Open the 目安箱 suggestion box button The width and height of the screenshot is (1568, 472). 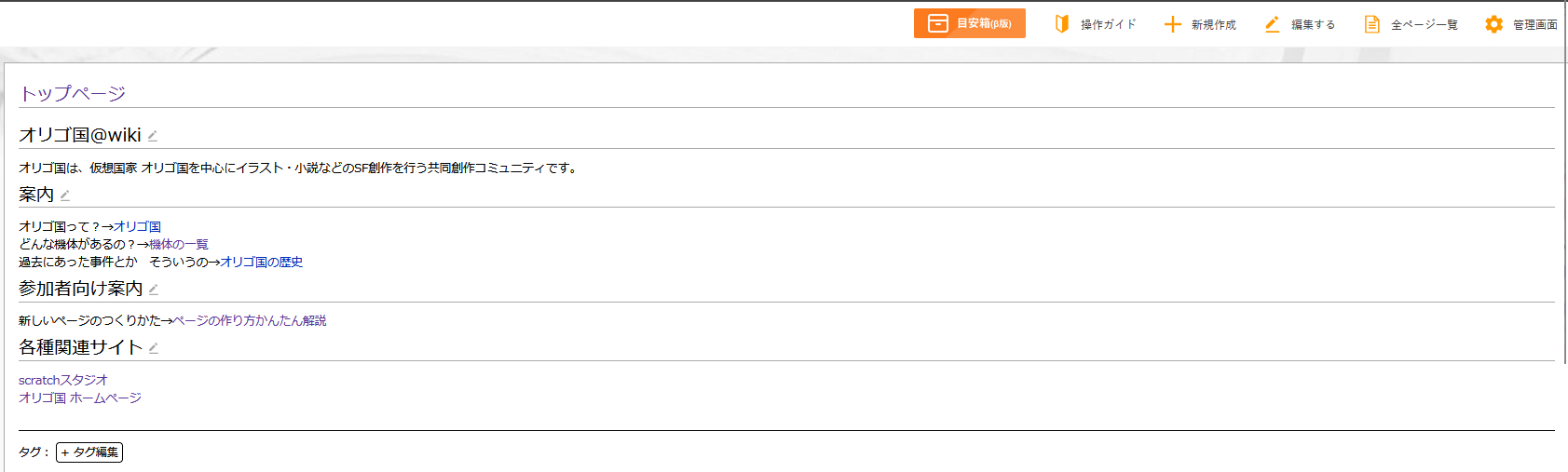pyautogui.click(x=969, y=23)
